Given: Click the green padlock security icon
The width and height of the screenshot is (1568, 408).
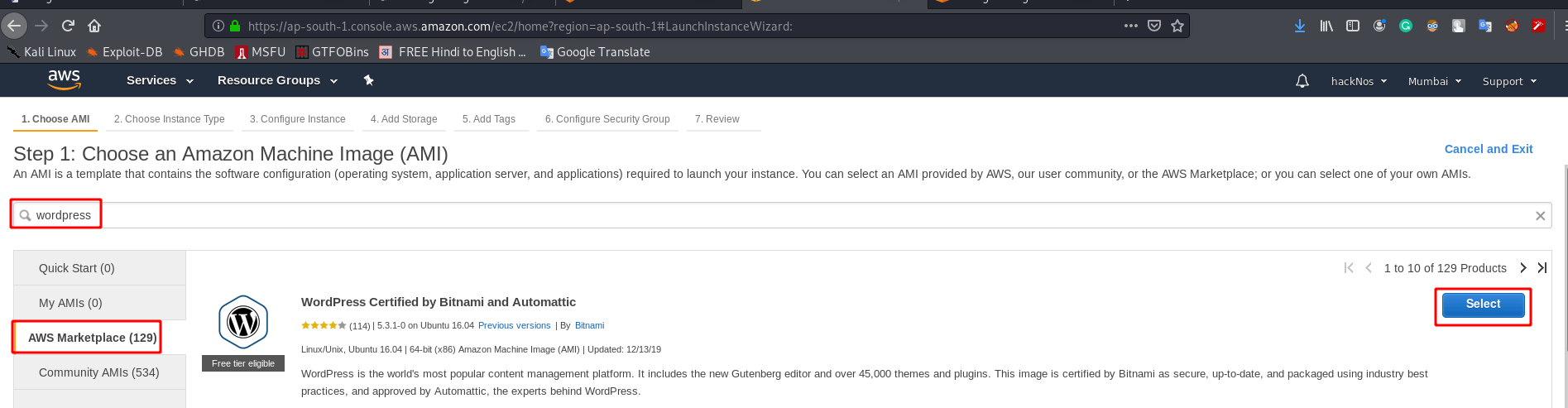Looking at the screenshot, I should coord(235,26).
